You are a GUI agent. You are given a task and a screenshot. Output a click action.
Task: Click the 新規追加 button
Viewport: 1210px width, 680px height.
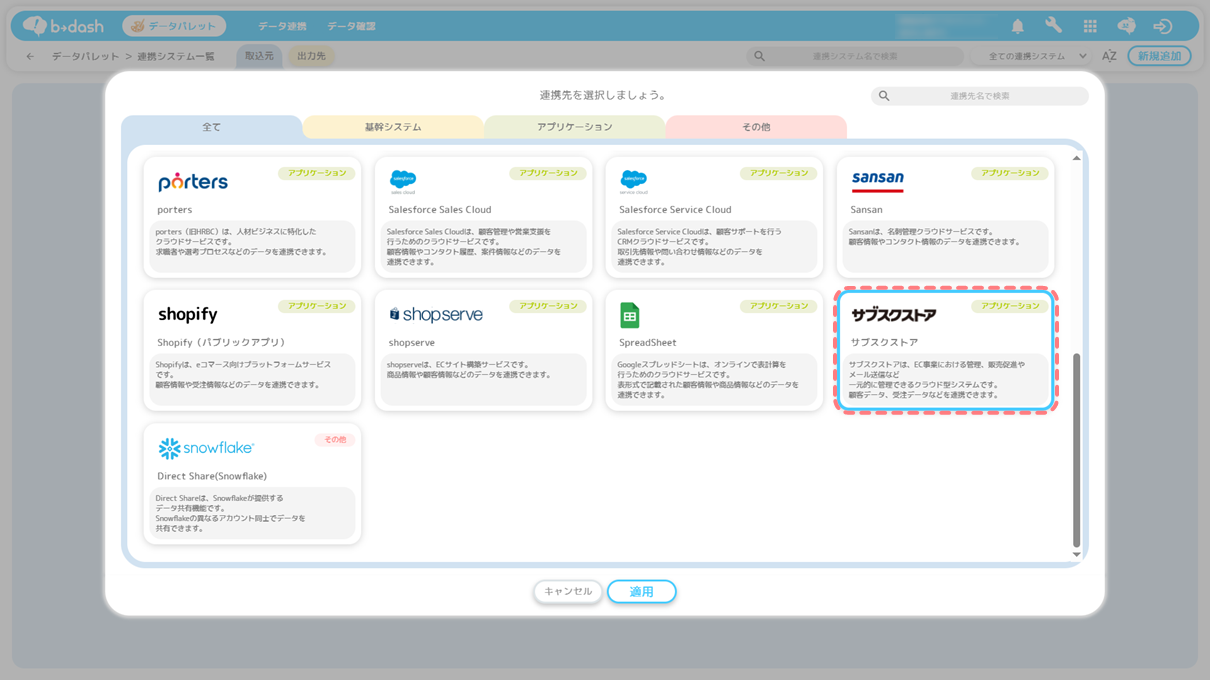[1159, 56]
